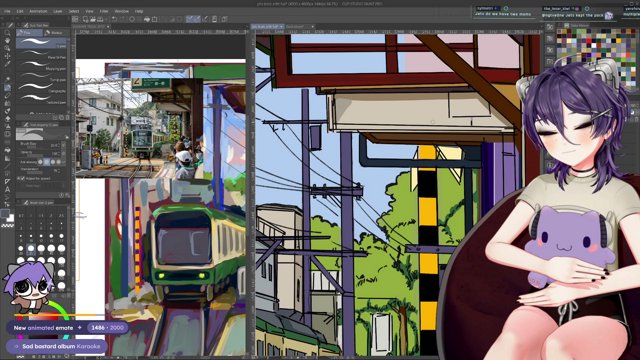Viewport: 640px width, 360px height.
Task: Toggle Snap to Grid button
Action: tap(205, 19)
